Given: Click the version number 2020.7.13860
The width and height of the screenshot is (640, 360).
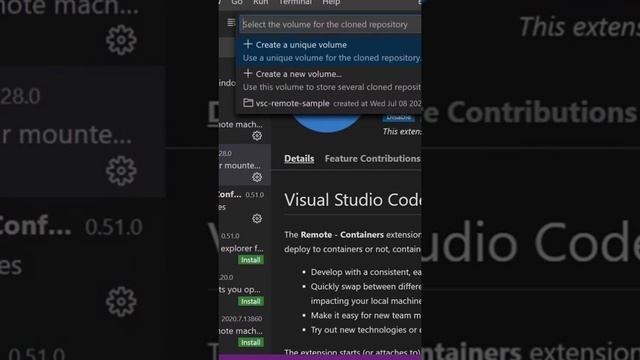Looking at the screenshot, I should (x=242, y=318).
